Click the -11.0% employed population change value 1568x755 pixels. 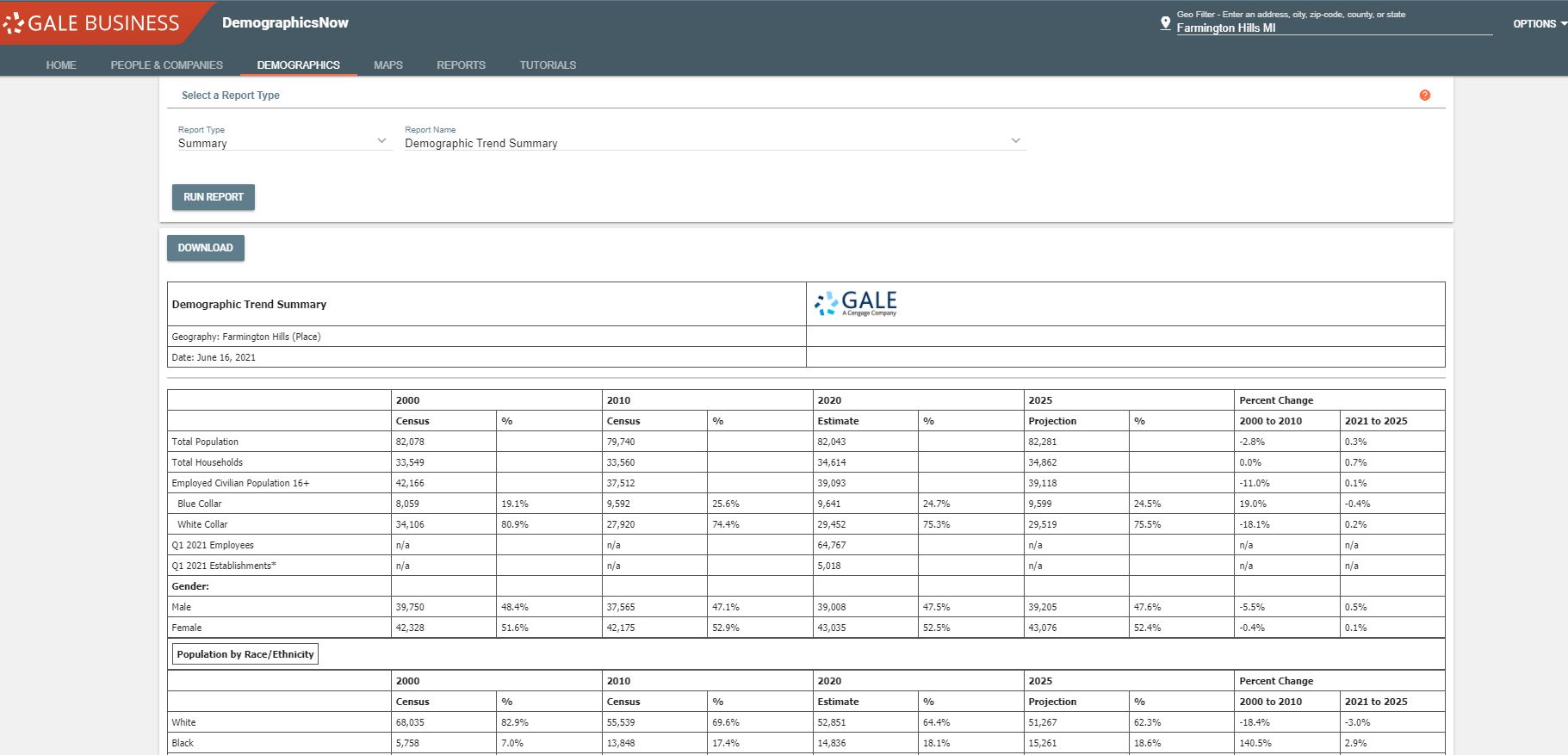pyautogui.click(x=1255, y=483)
